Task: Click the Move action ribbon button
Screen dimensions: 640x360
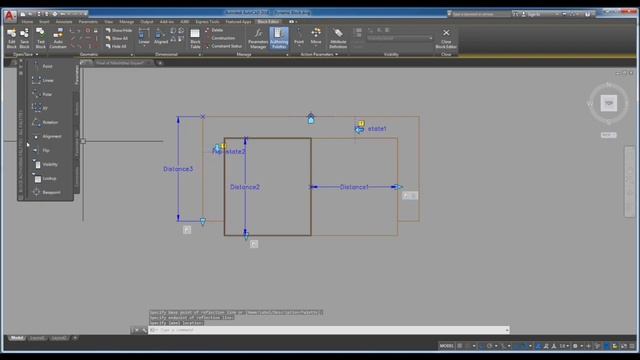Action: tap(316, 36)
